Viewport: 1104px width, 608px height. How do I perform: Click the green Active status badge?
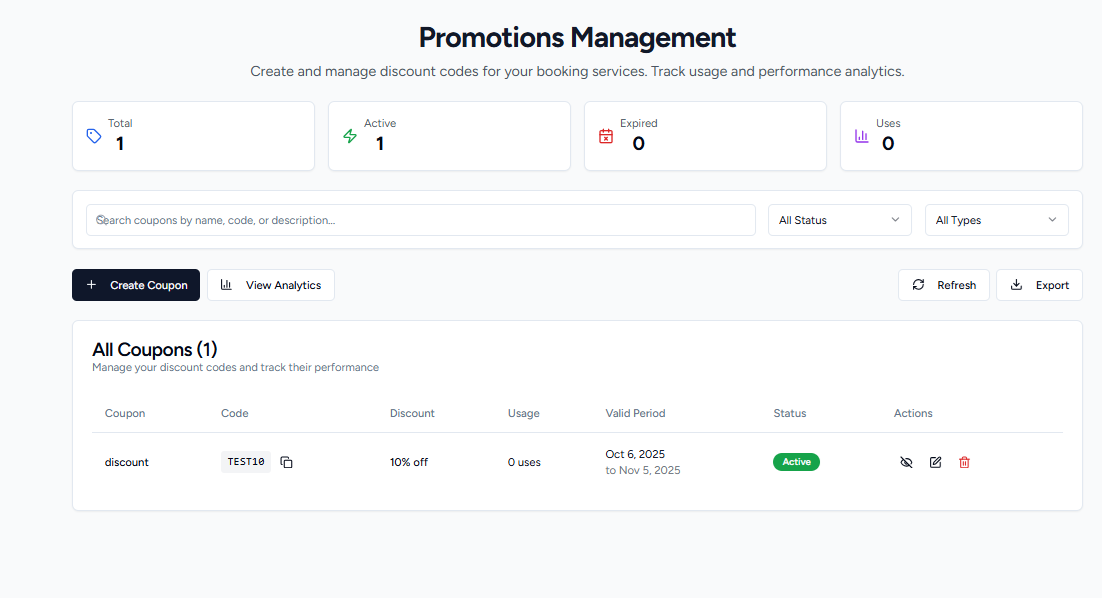pyautogui.click(x=796, y=462)
